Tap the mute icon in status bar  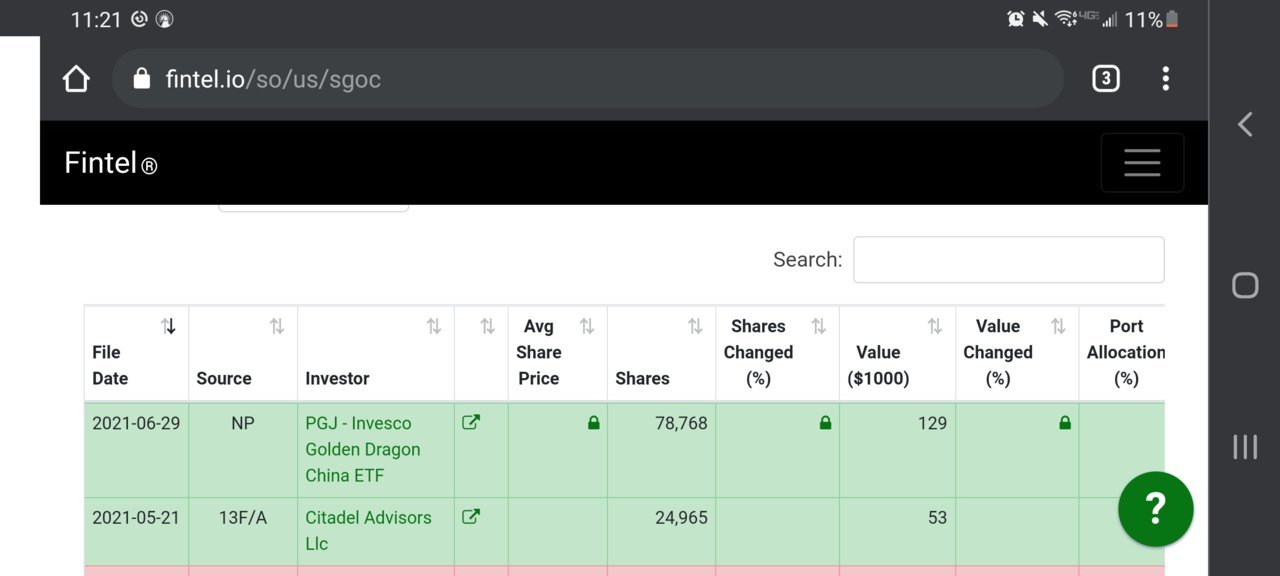[1040, 19]
